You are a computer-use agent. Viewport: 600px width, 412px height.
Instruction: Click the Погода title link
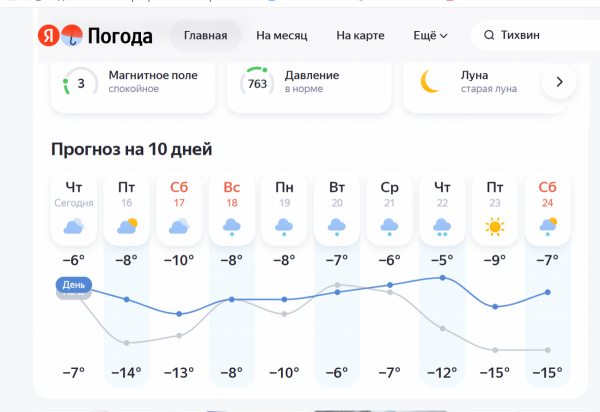(122, 37)
